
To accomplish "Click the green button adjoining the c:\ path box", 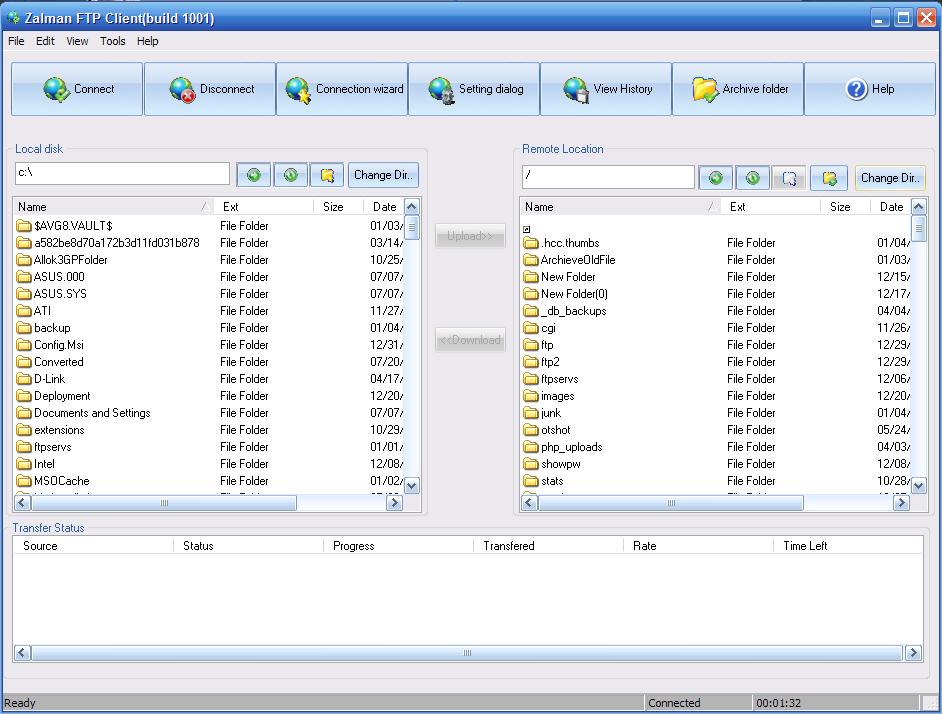I will pos(254,175).
